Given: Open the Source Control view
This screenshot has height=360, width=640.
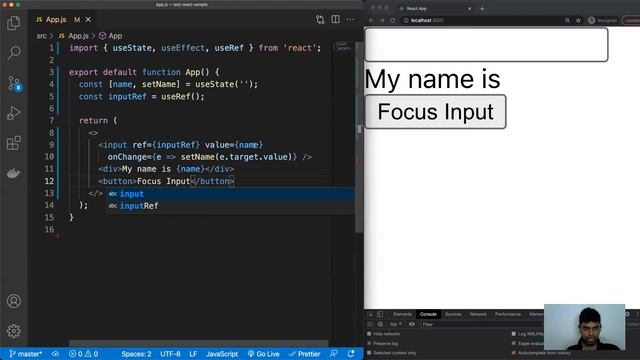Looking at the screenshot, I should pos(15,83).
